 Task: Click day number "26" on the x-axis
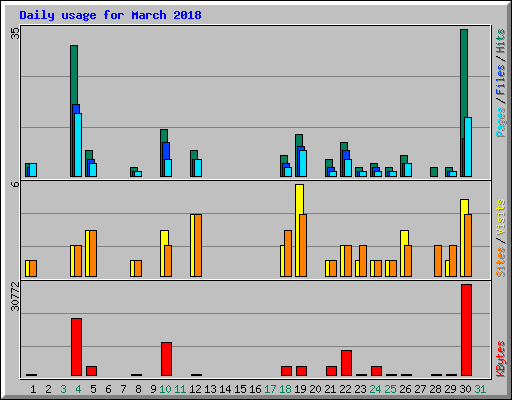point(405,389)
